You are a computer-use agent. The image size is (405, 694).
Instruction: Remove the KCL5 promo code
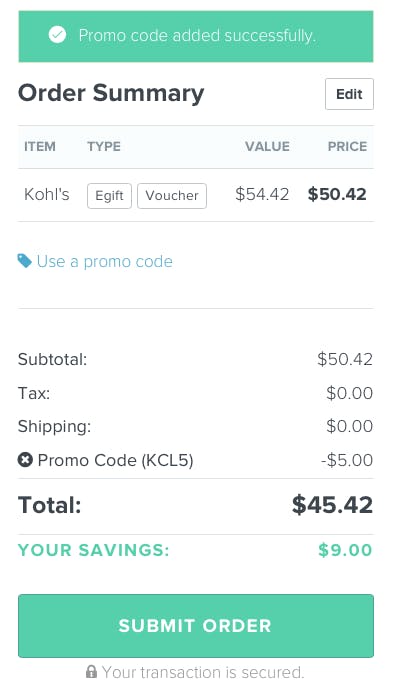click(x=25, y=460)
